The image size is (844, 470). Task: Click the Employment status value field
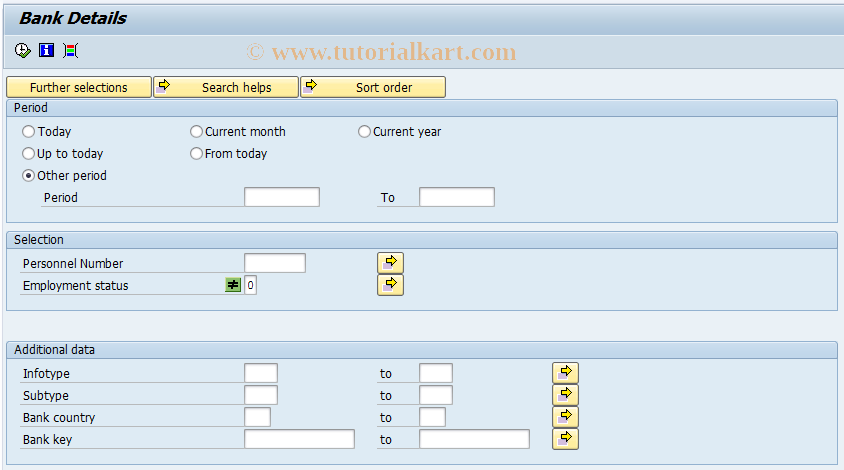click(250, 285)
